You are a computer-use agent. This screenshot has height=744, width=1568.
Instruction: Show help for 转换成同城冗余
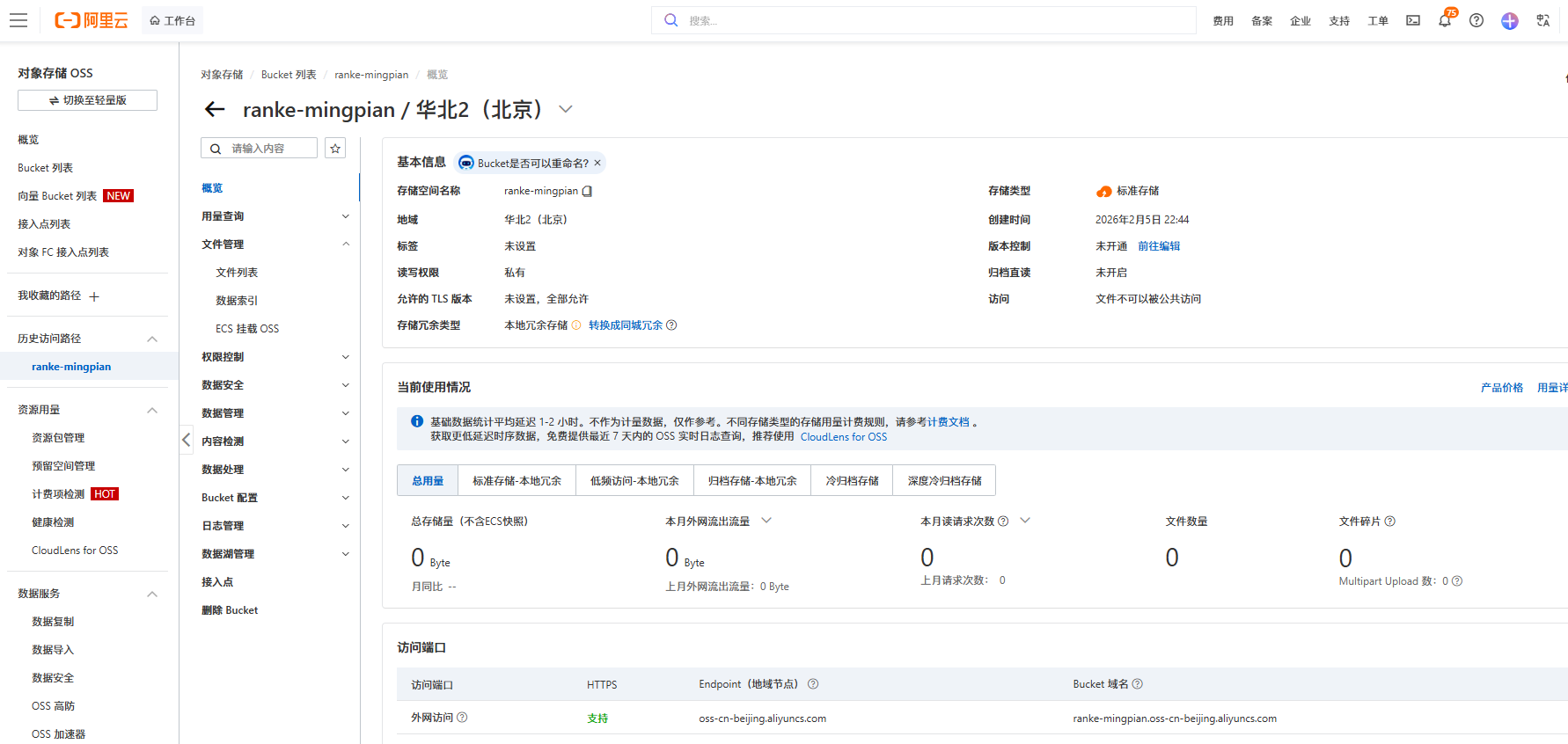click(x=671, y=325)
